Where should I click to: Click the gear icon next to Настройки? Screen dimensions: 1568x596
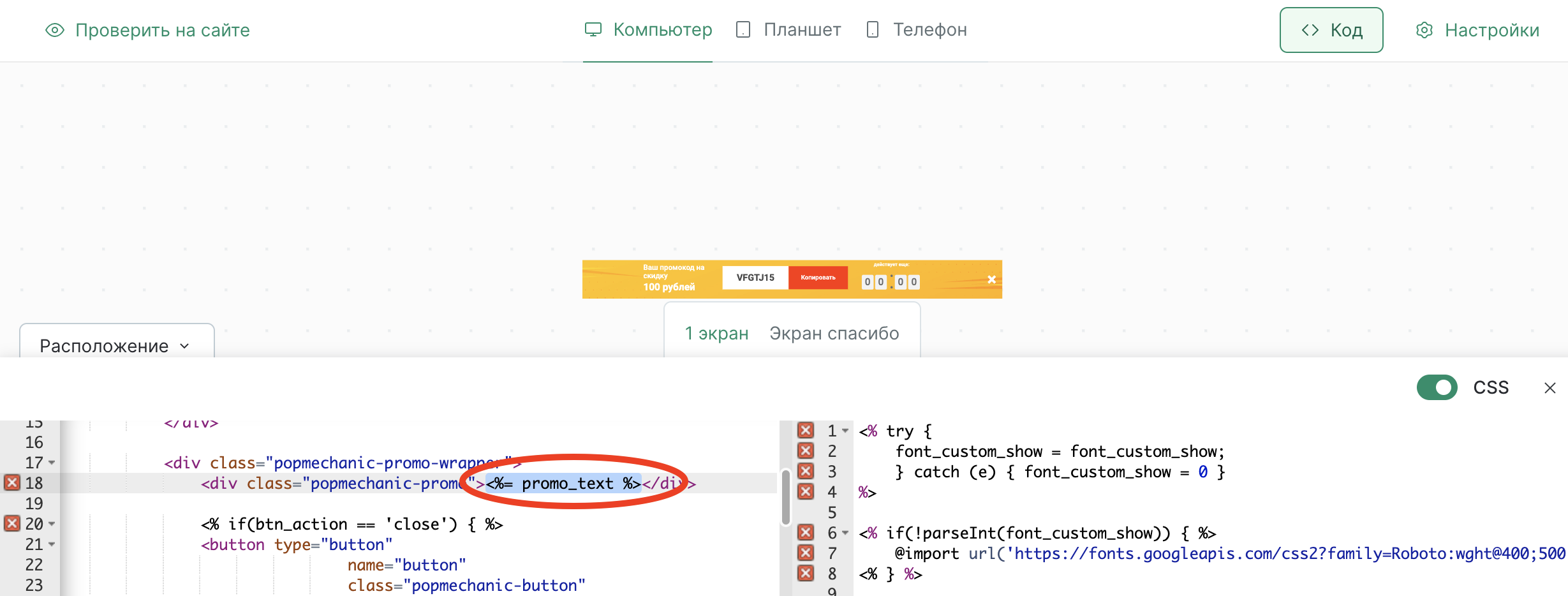pyautogui.click(x=1424, y=30)
